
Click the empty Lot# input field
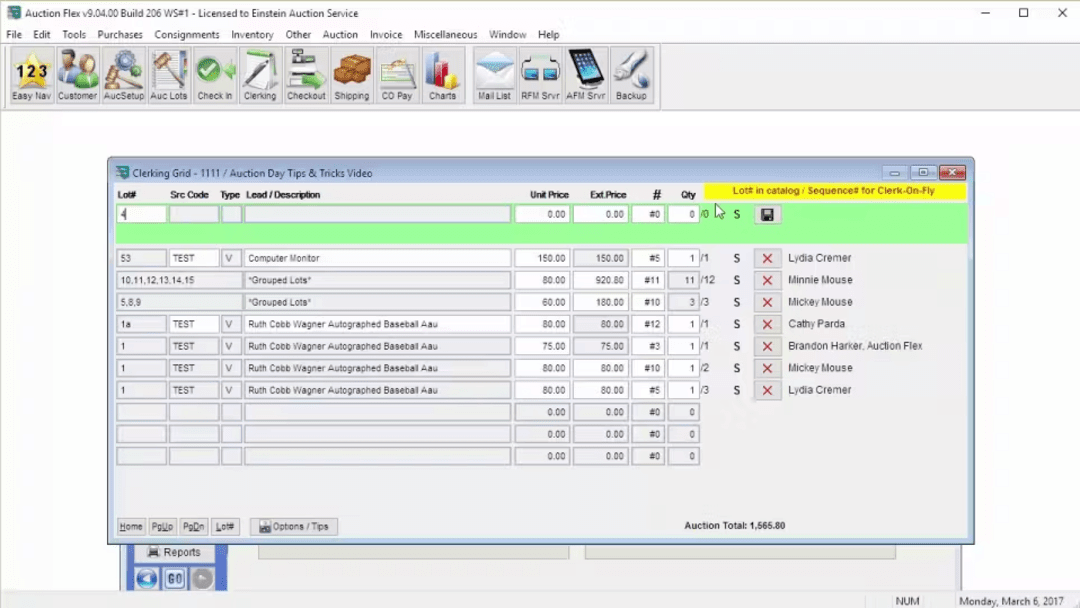tap(140, 214)
